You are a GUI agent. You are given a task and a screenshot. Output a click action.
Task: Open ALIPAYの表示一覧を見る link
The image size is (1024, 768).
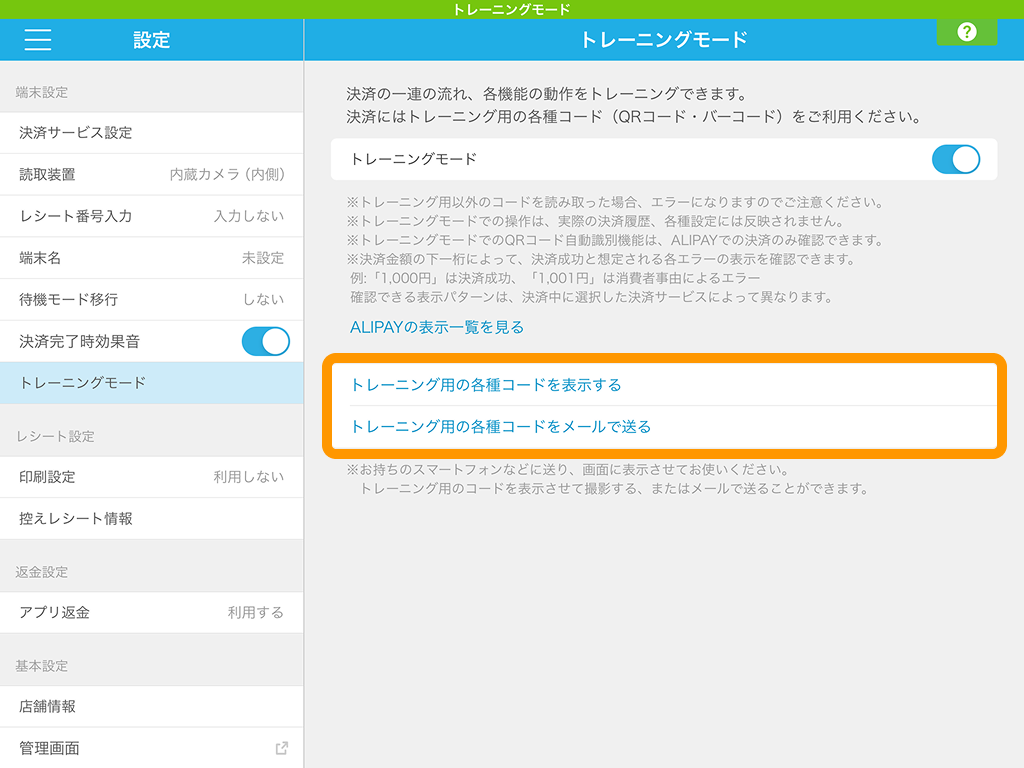(437, 327)
